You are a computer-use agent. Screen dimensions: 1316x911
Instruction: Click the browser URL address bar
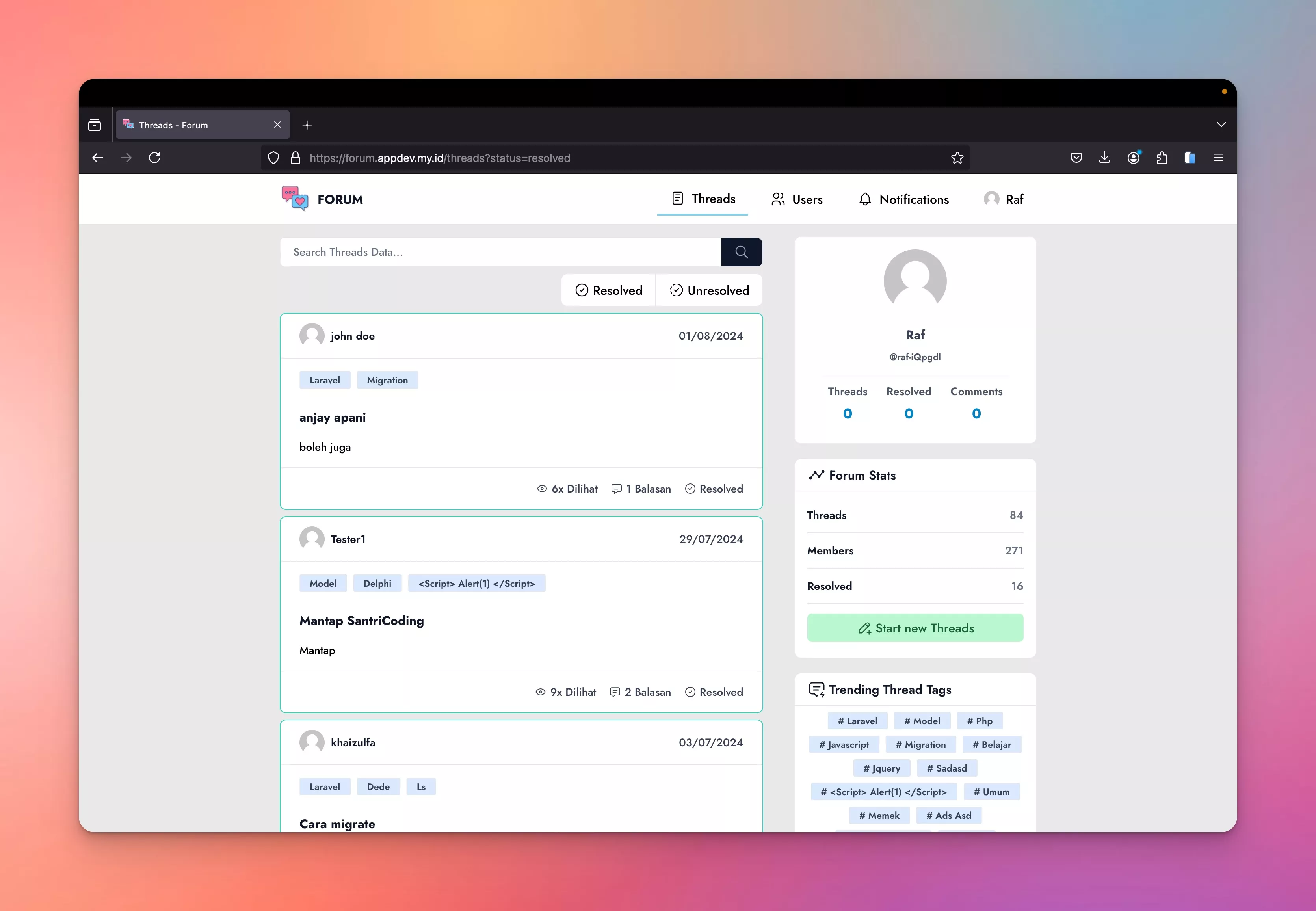[x=615, y=158]
